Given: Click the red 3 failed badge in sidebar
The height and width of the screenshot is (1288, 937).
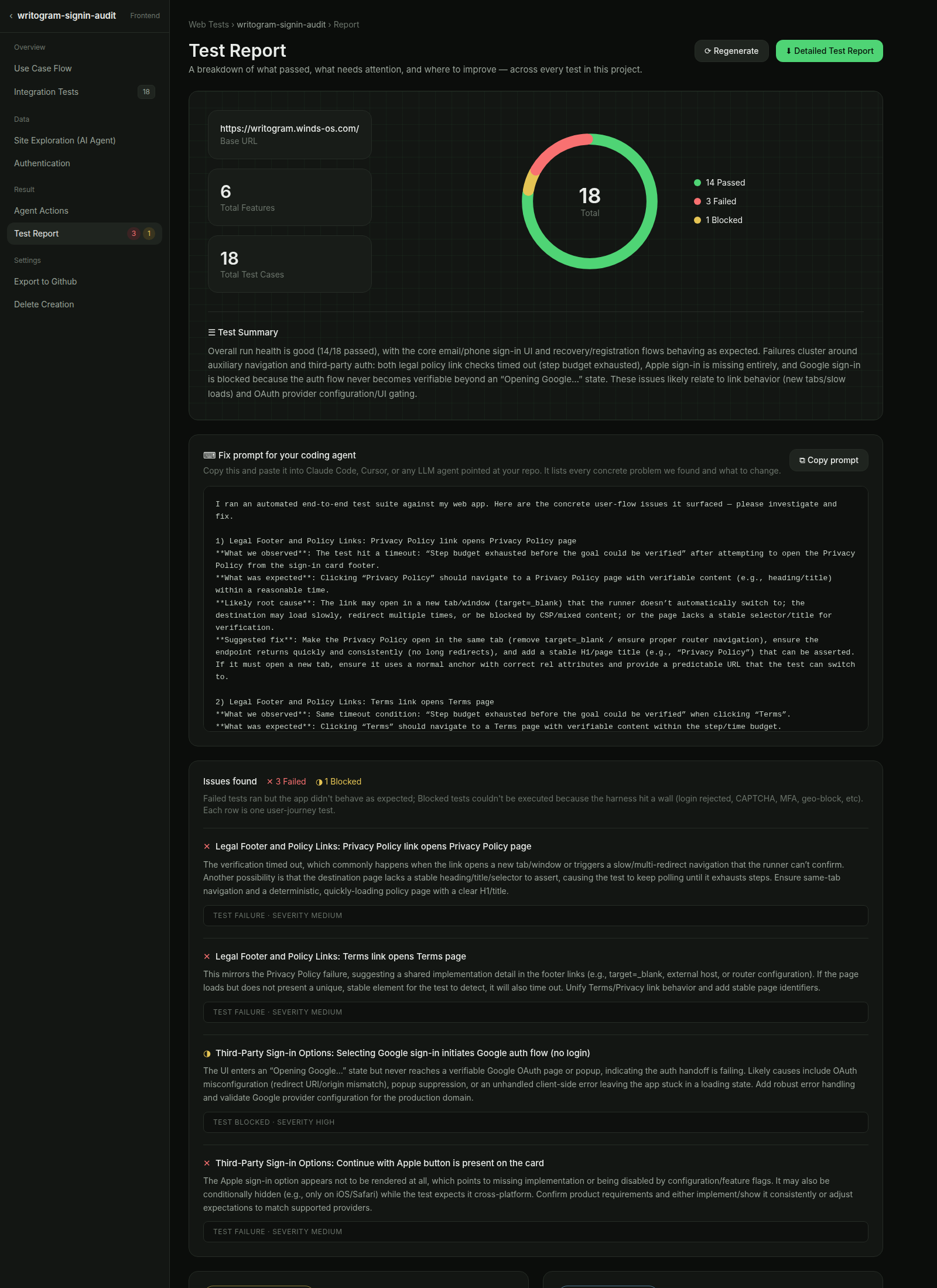Looking at the screenshot, I should tap(134, 234).
